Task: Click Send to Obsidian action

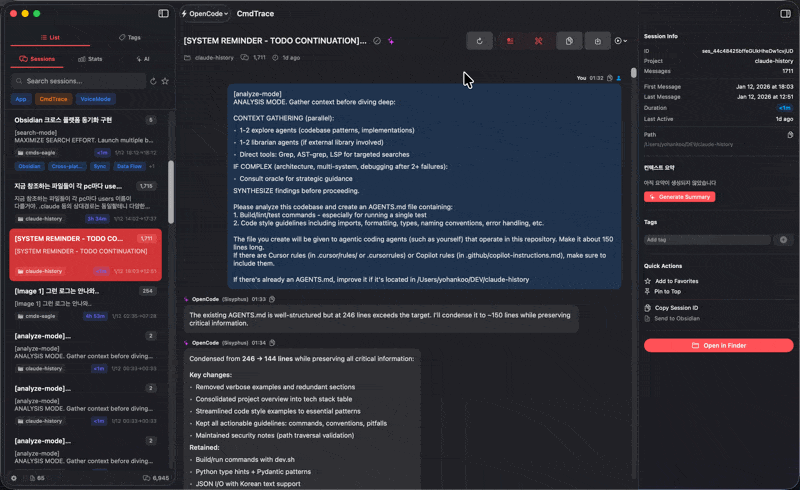Action: [672, 318]
